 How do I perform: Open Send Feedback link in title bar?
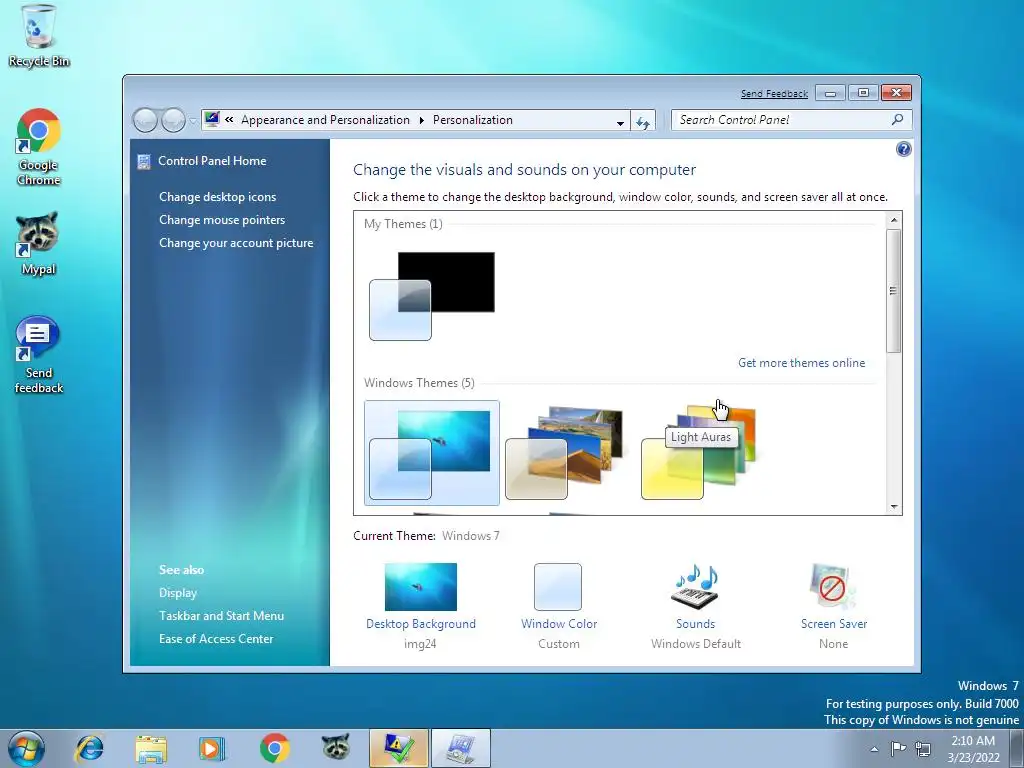tap(774, 93)
